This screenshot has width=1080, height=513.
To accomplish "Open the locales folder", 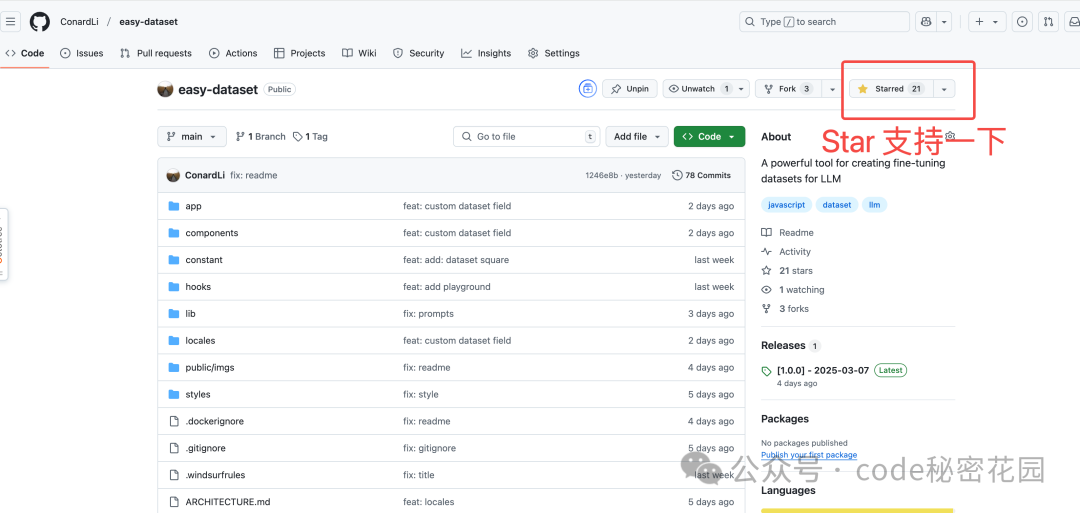I will click(x=200, y=340).
